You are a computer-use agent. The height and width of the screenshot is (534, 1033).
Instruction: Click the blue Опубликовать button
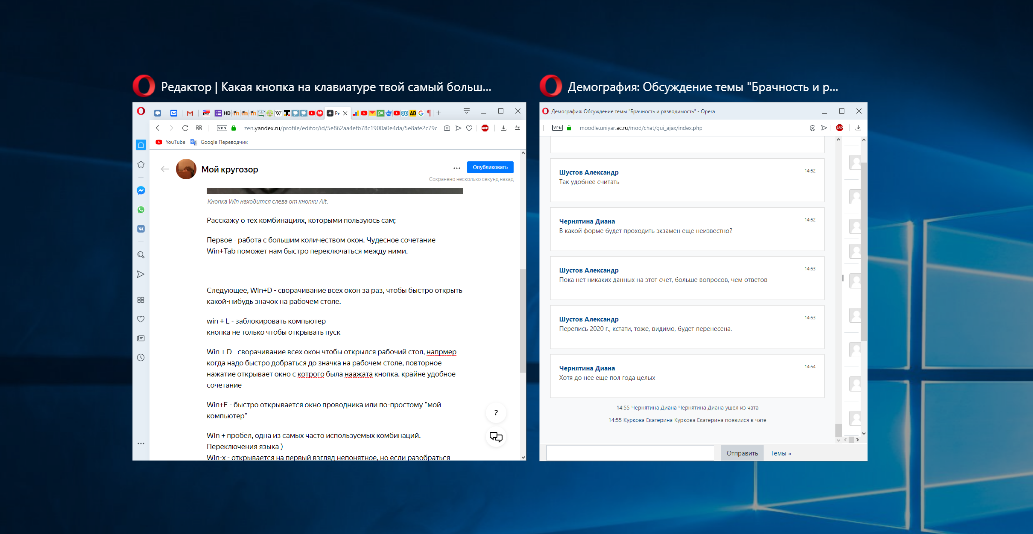tap(490, 167)
